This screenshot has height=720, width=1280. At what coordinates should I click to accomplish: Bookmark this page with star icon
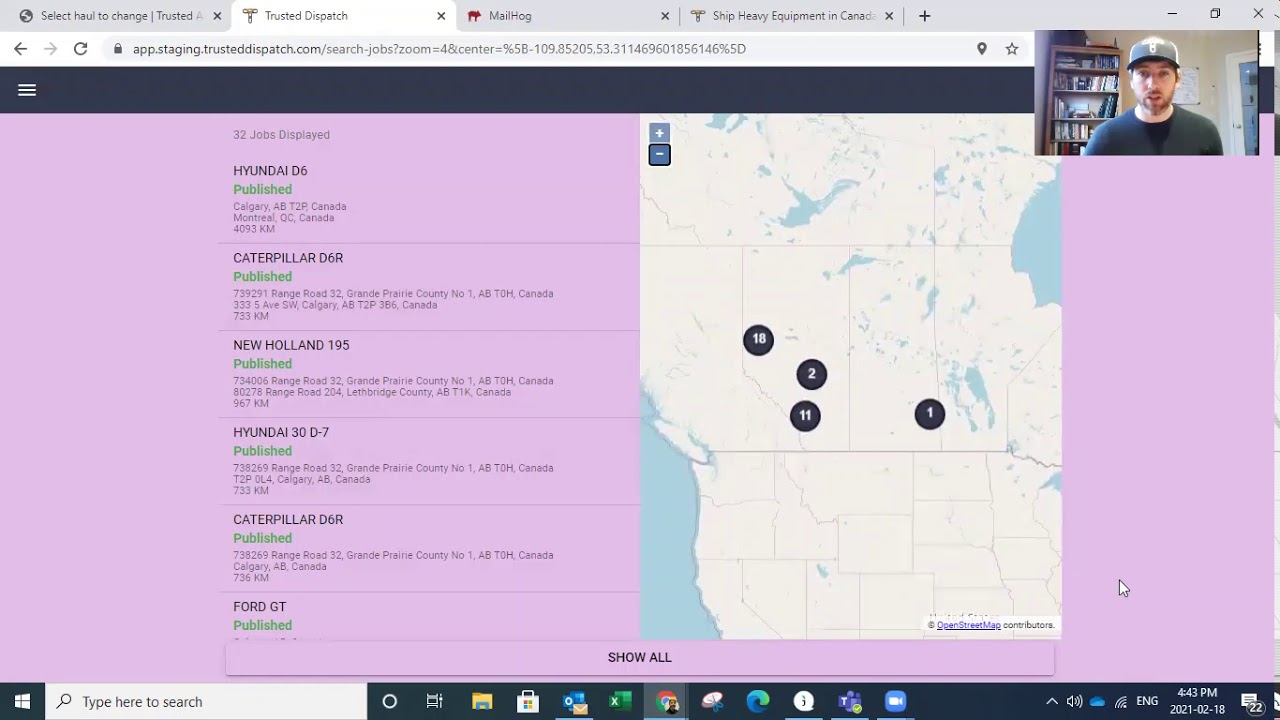[x=1012, y=48]
